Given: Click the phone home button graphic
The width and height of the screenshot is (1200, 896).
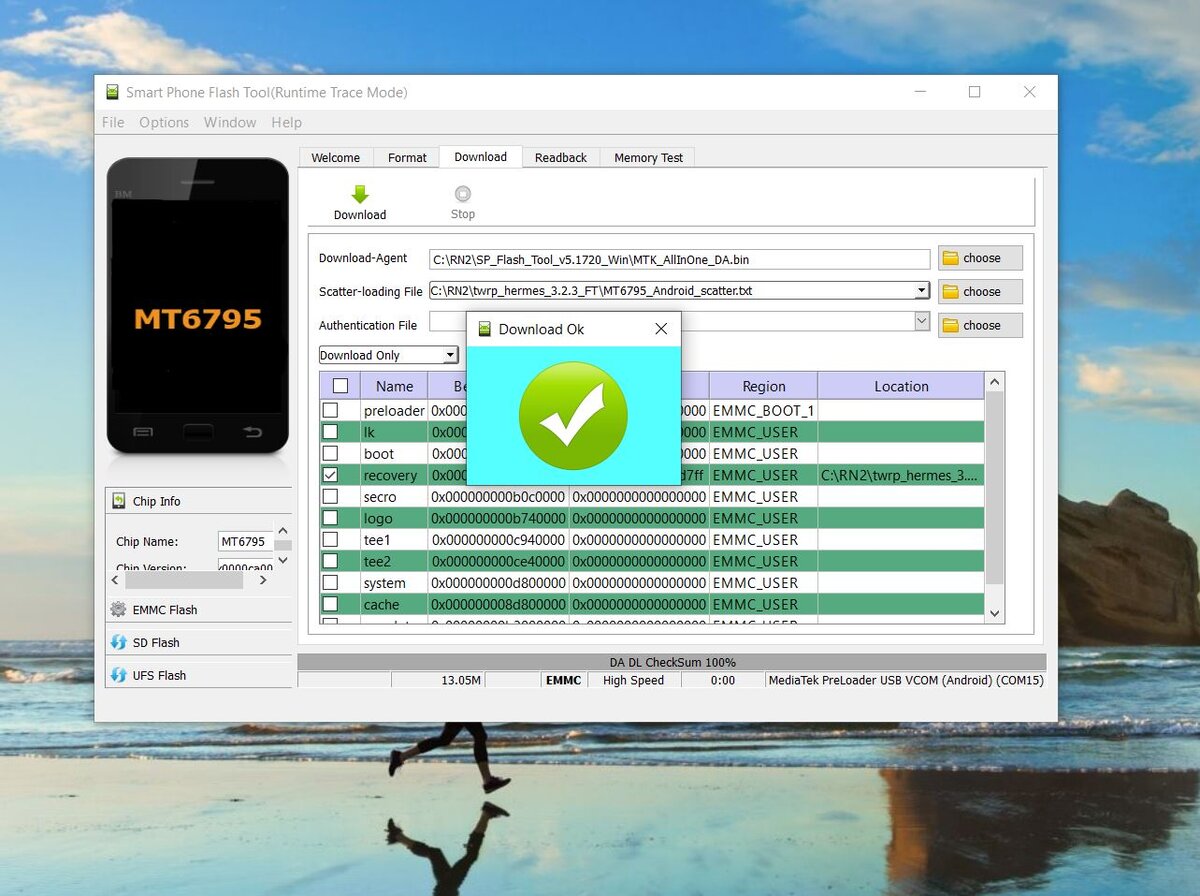Looking at the screenshot, I should tap(198, 432).
